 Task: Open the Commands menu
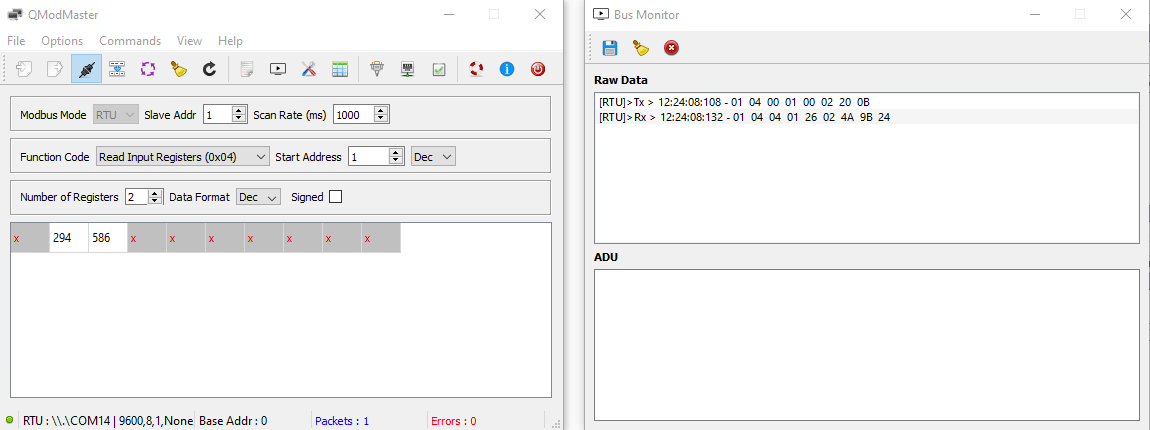(130, 41)
